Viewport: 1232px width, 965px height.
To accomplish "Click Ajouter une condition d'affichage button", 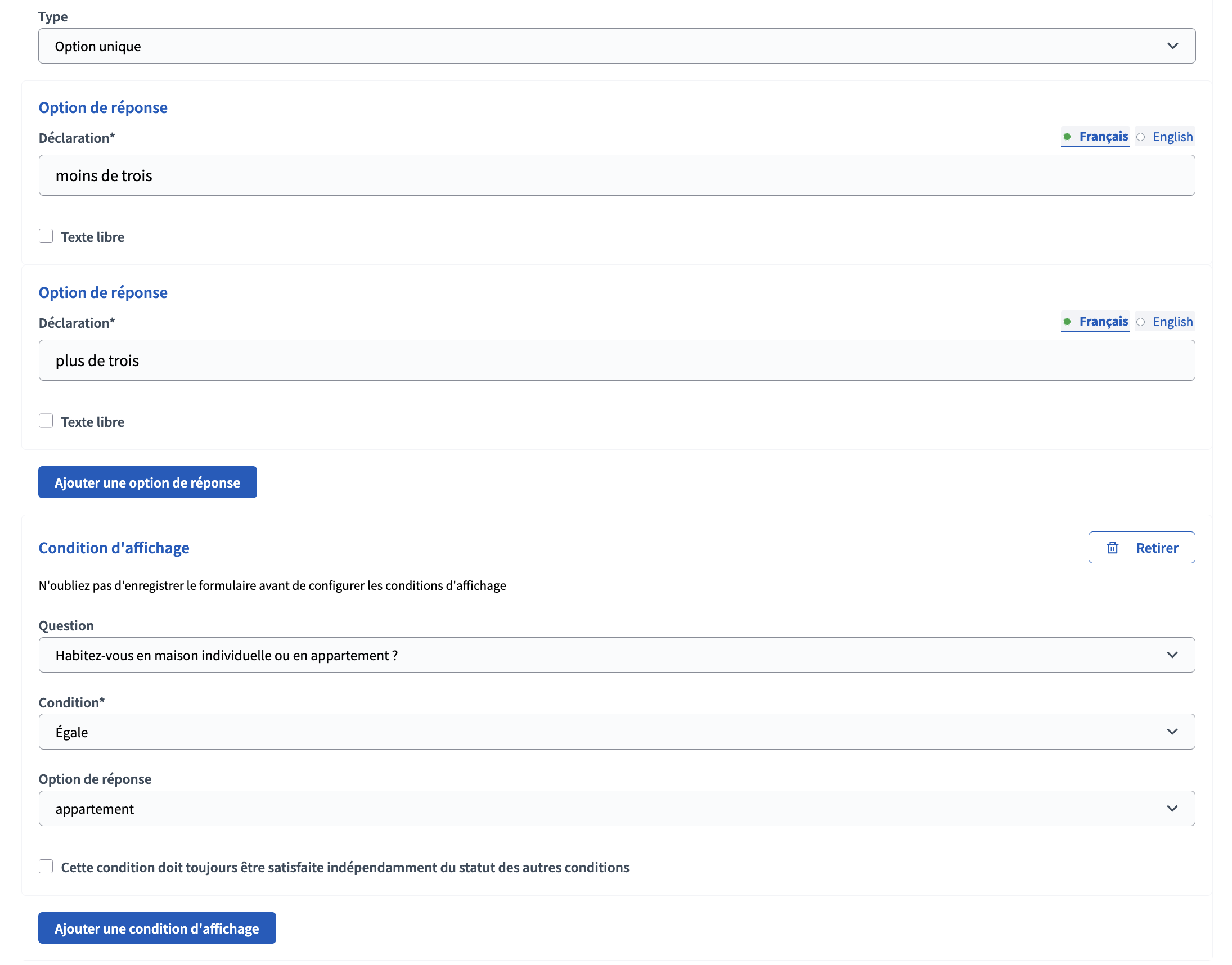I will [x=156, y=928].
